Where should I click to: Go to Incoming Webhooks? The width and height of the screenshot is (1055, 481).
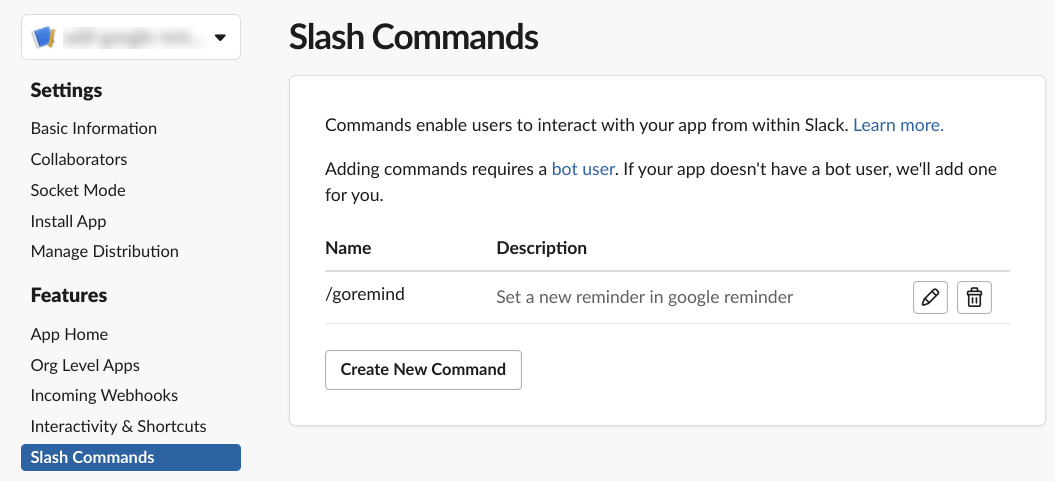(104, 396)
